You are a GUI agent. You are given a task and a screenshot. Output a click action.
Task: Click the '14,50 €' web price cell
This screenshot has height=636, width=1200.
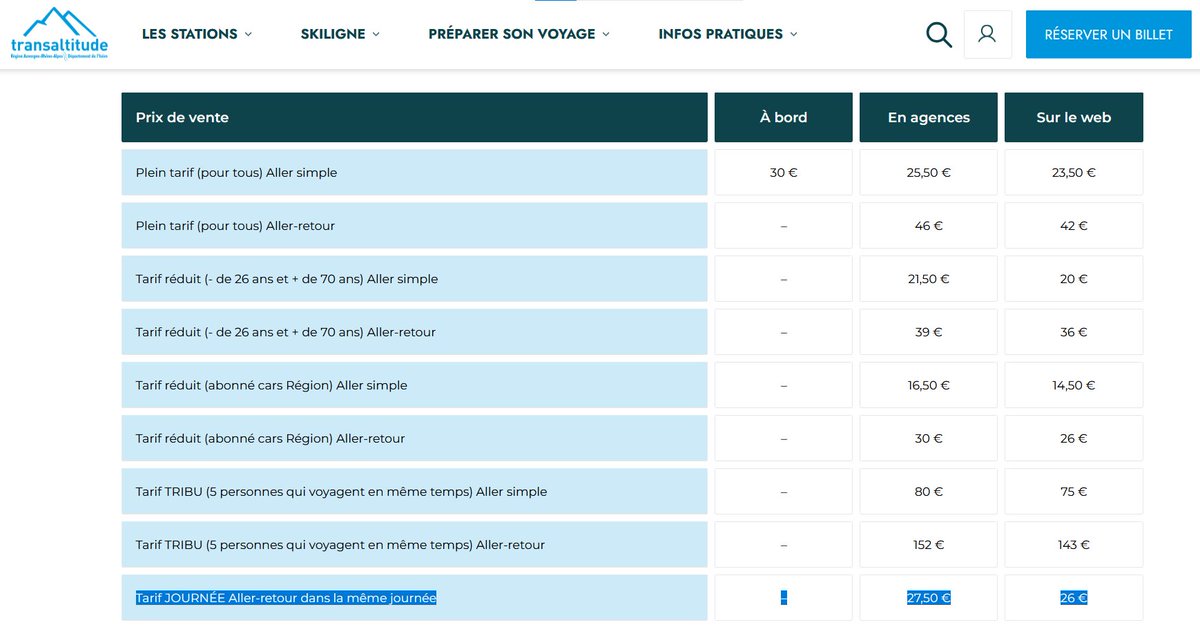point(1074,385)
